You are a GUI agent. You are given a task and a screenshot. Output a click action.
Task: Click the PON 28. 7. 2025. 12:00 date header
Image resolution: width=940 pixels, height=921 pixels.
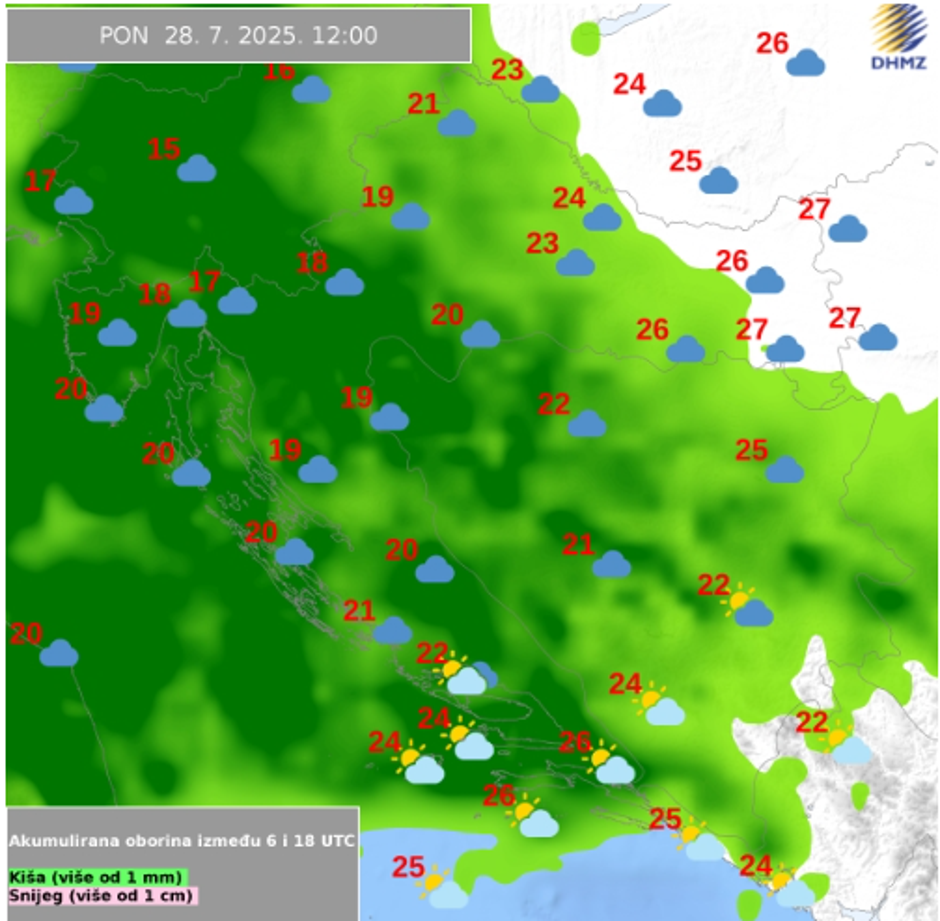coord(238,35)
